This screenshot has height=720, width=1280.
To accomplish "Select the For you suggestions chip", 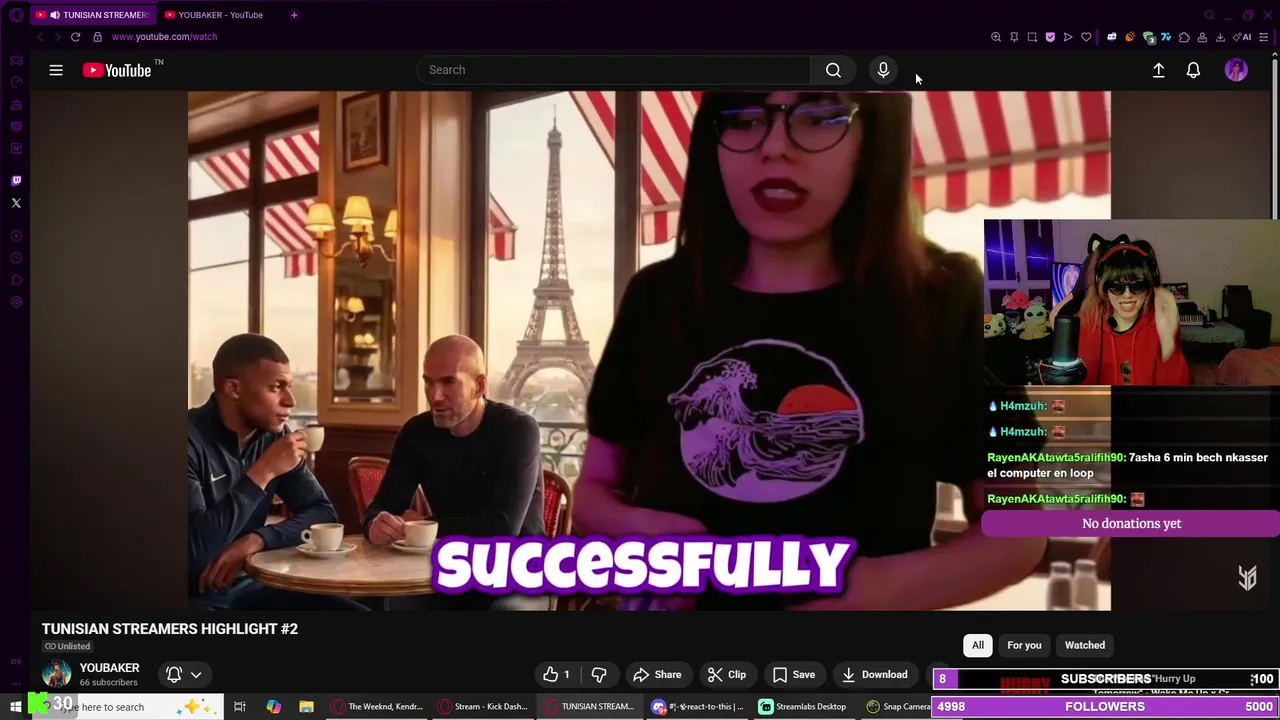I will [1024, 645].
